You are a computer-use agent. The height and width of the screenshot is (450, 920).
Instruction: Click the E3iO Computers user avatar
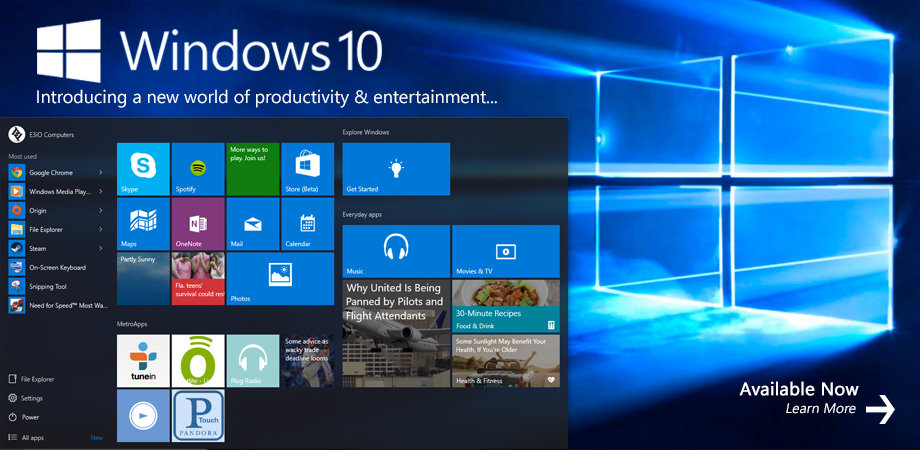[16, 134]
